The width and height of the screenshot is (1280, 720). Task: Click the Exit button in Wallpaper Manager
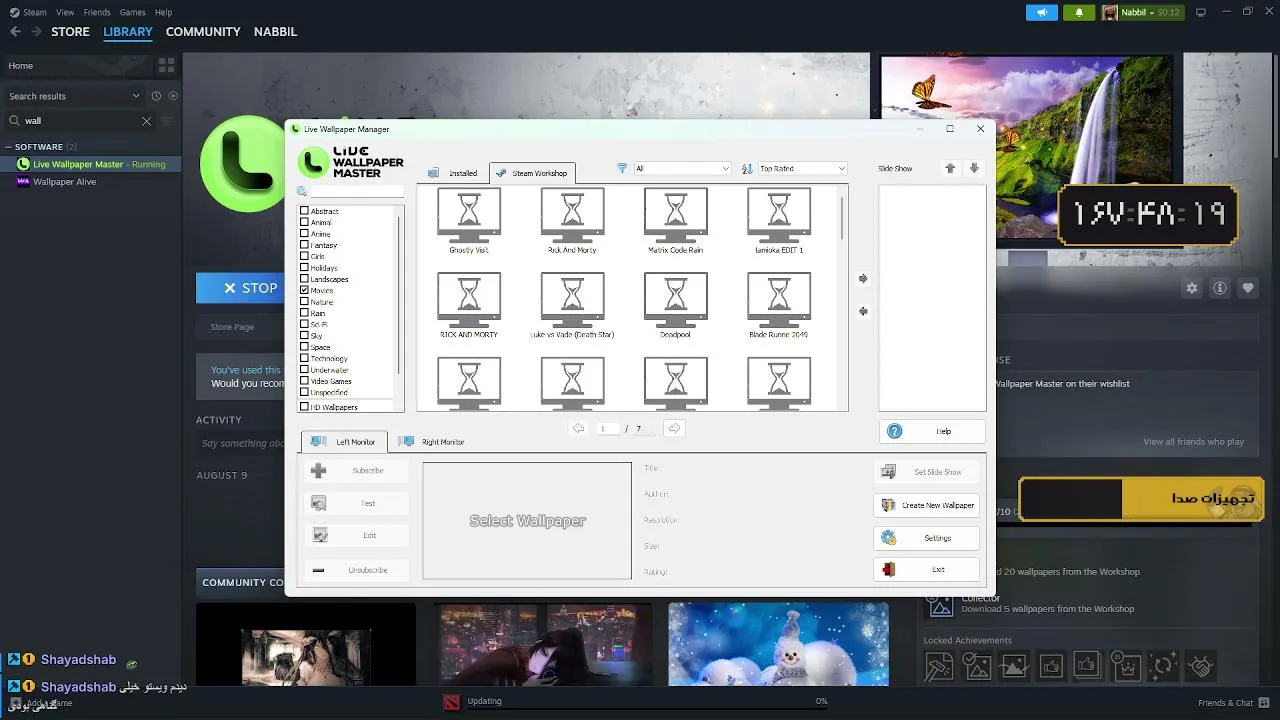(927, 569)
